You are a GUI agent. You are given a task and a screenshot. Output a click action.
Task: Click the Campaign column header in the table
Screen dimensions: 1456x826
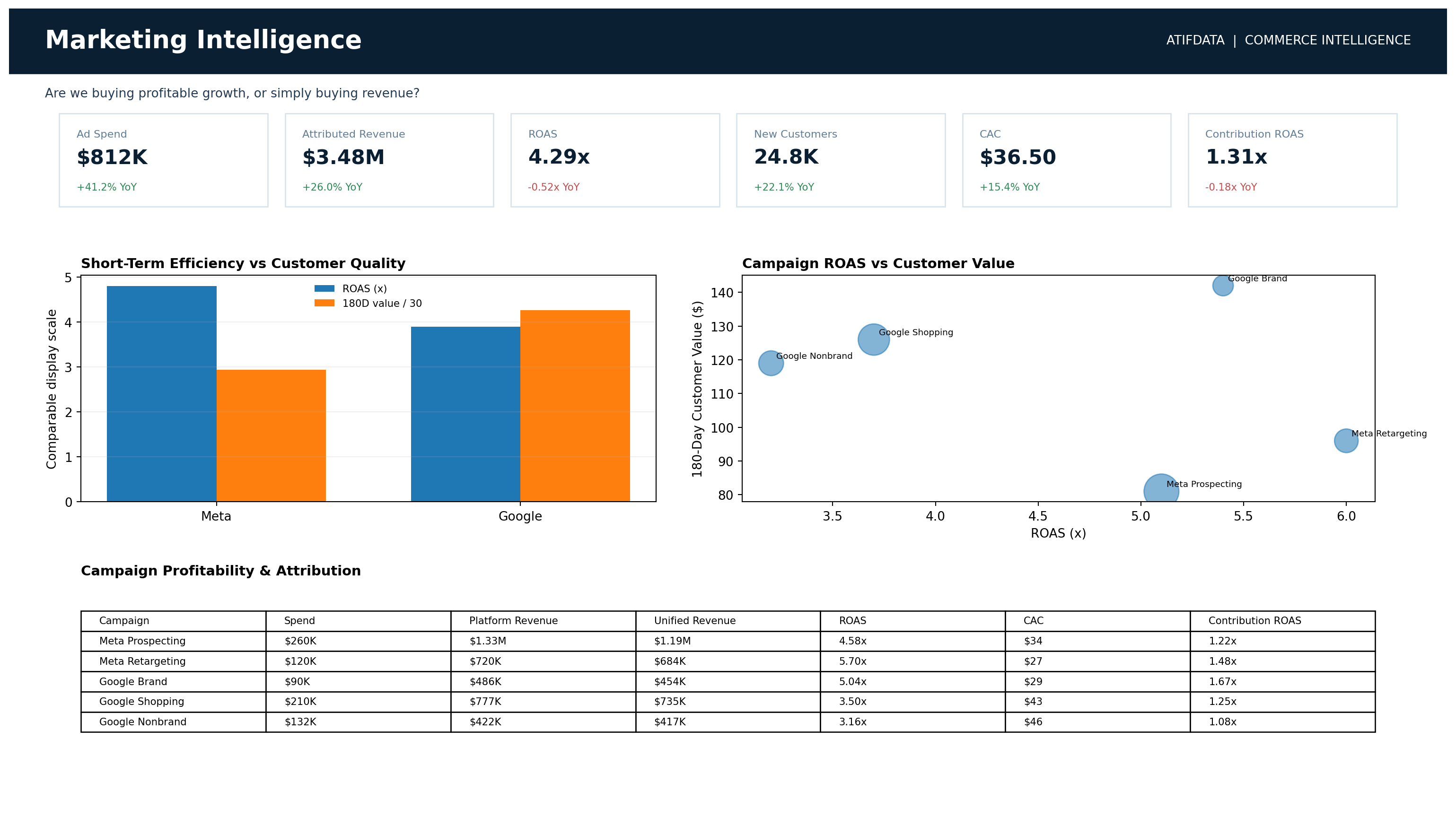[174, 621]
